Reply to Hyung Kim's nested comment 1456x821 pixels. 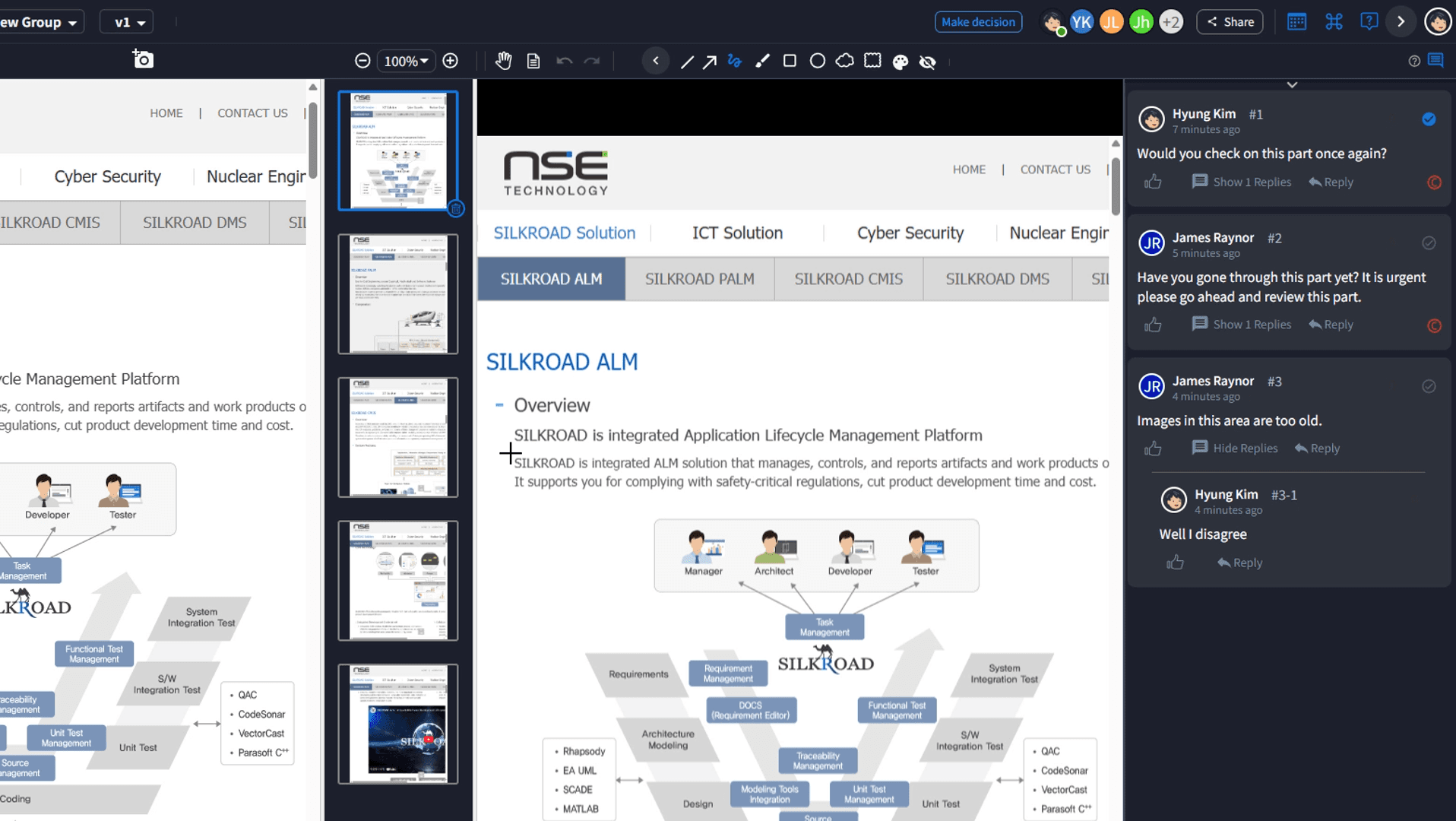1246,563
